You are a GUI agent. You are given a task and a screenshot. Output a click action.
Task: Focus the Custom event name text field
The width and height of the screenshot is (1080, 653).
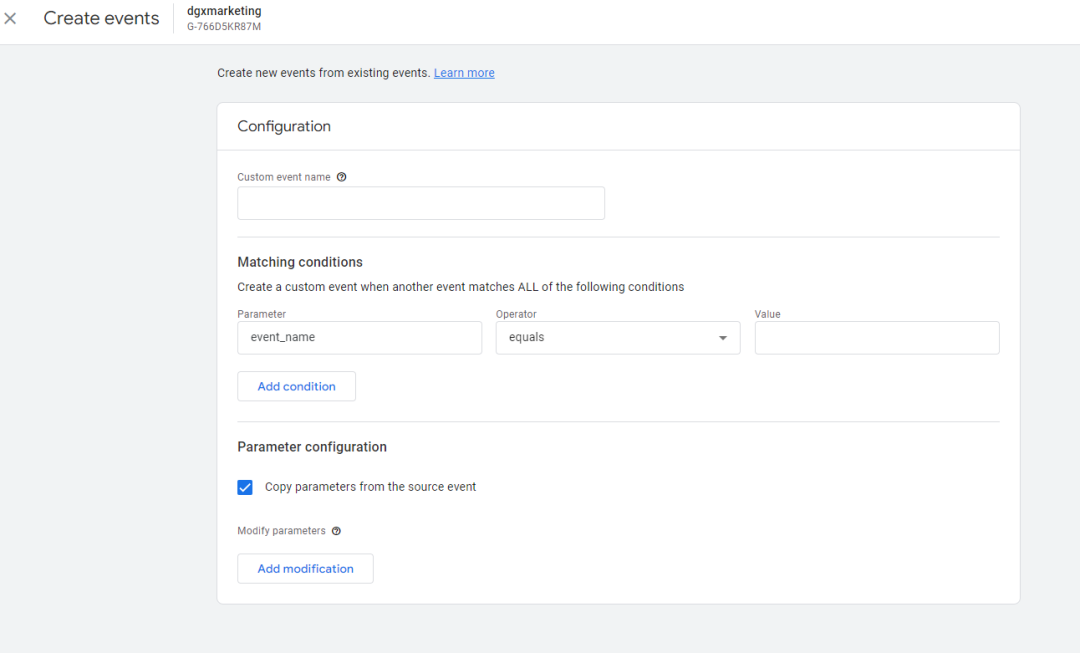click(420, 203)
